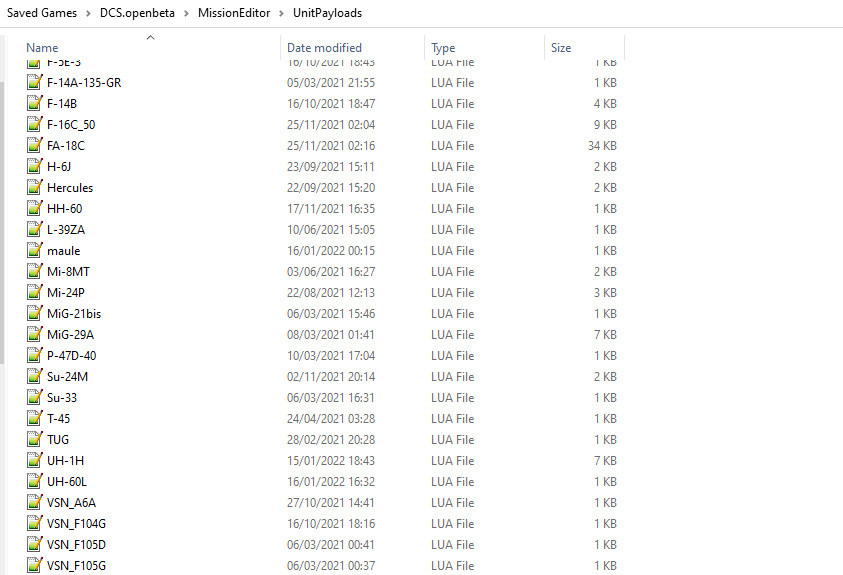Click the F-16C_50 file icon
843x575 pixels.
point(34,124)
